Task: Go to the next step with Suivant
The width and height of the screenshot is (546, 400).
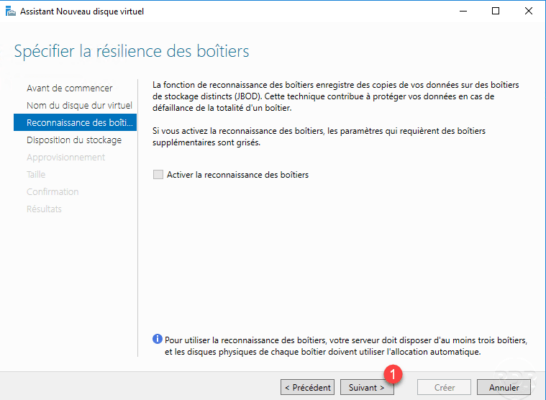Action: (x=367, y=387)
